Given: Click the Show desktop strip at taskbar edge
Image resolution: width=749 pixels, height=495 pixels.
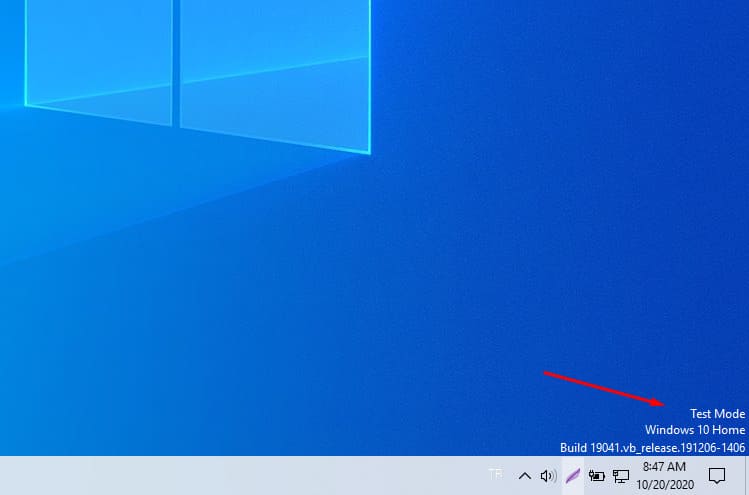Looking at the screenshot, I should point(746,476).
